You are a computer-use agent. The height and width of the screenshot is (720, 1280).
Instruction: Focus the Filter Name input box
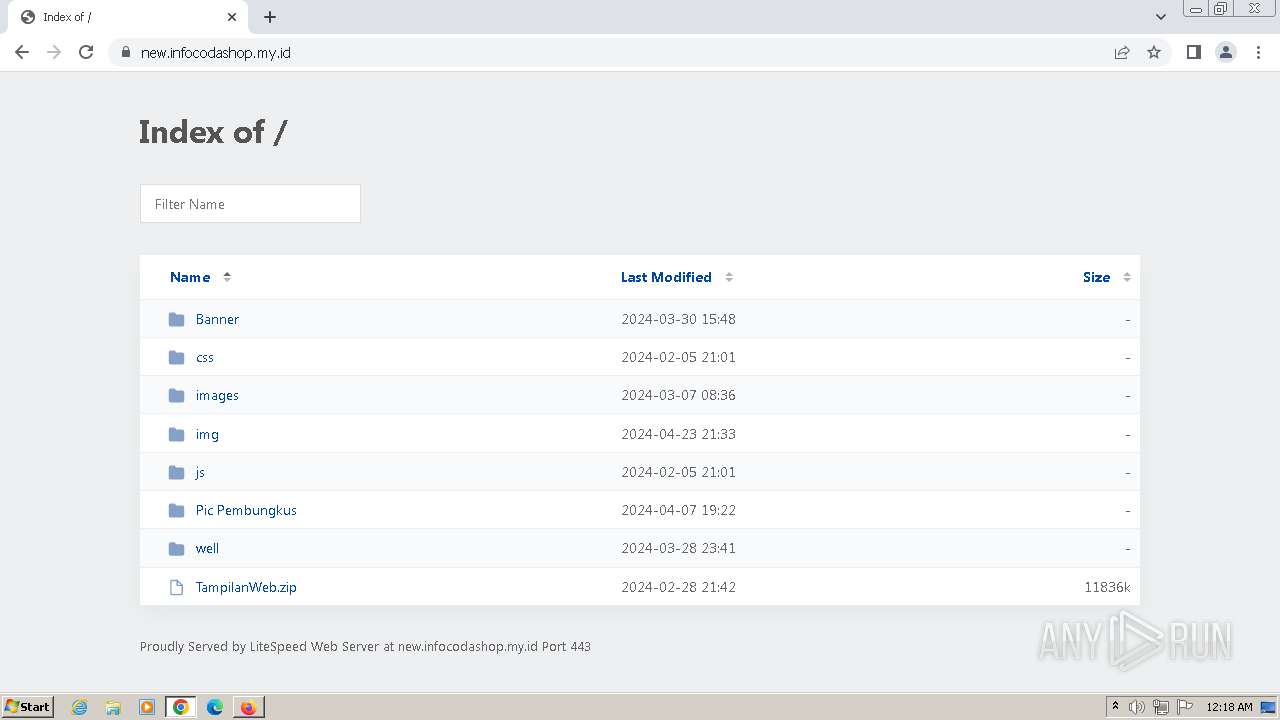[x=250, y=204]
